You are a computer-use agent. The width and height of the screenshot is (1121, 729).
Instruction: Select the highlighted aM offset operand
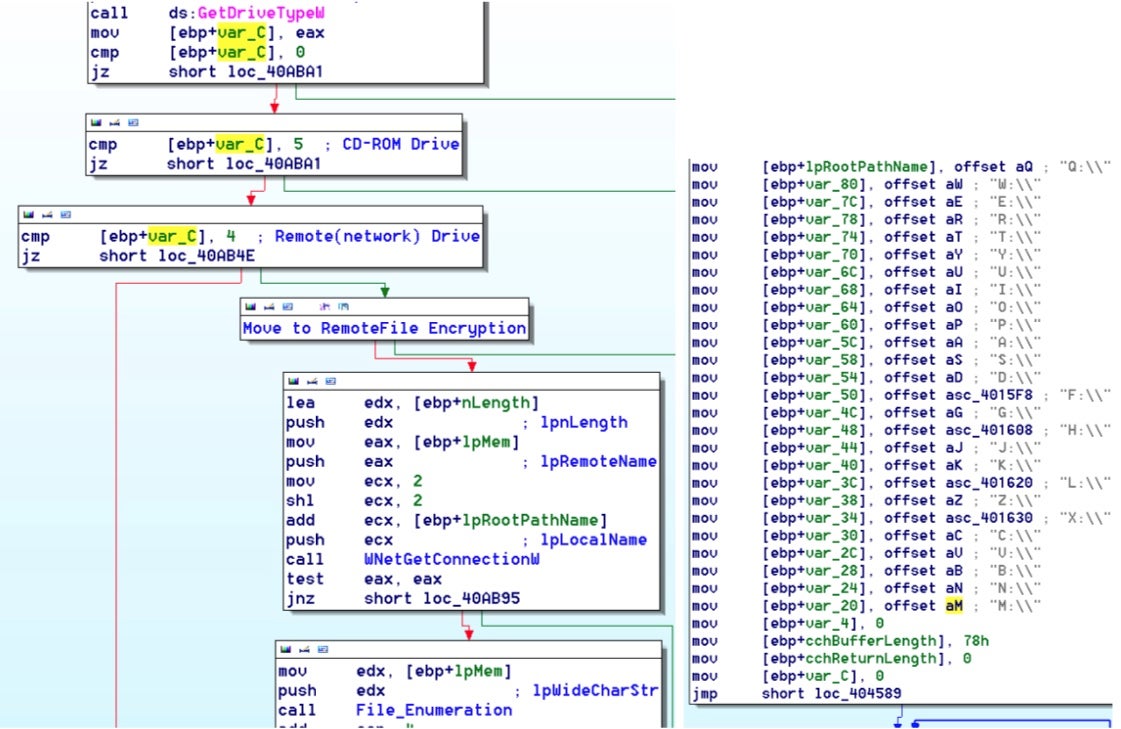(x=954, y=606)
